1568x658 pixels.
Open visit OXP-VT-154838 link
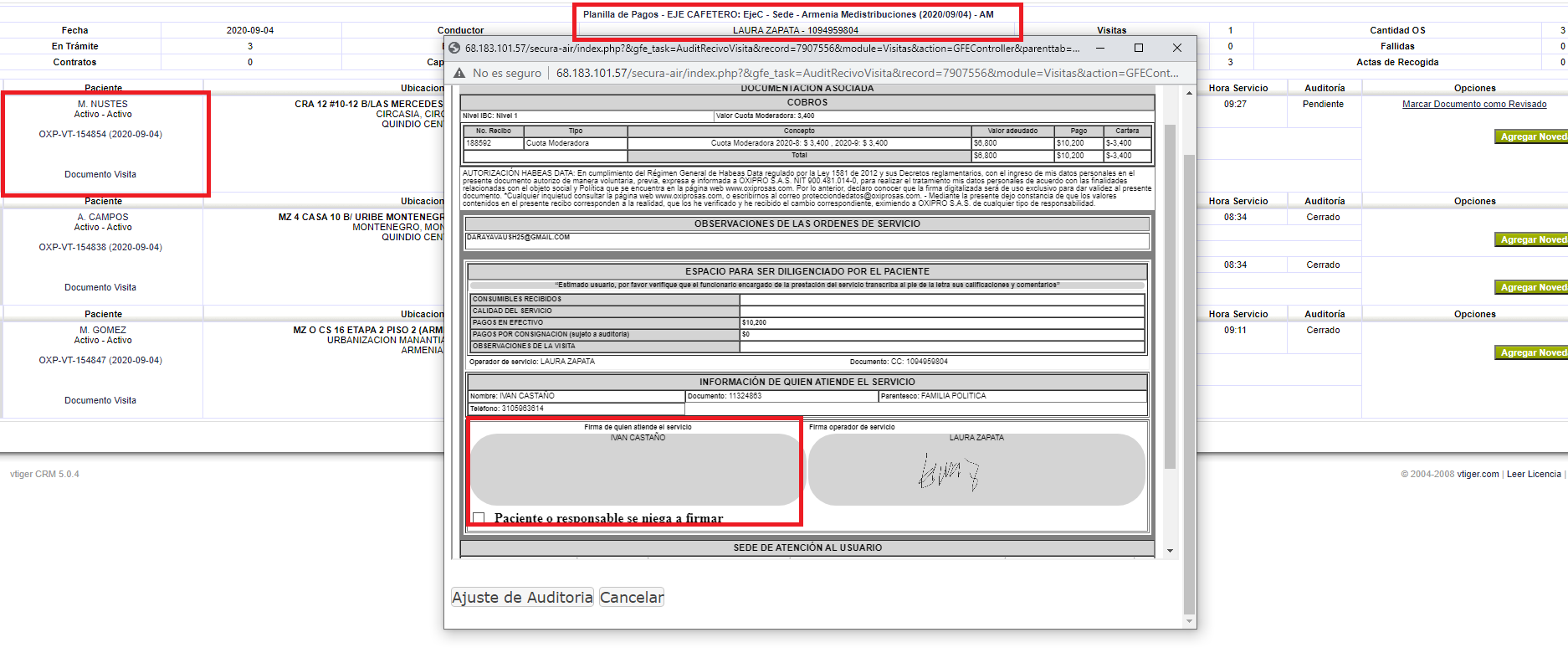pos(100,247)
